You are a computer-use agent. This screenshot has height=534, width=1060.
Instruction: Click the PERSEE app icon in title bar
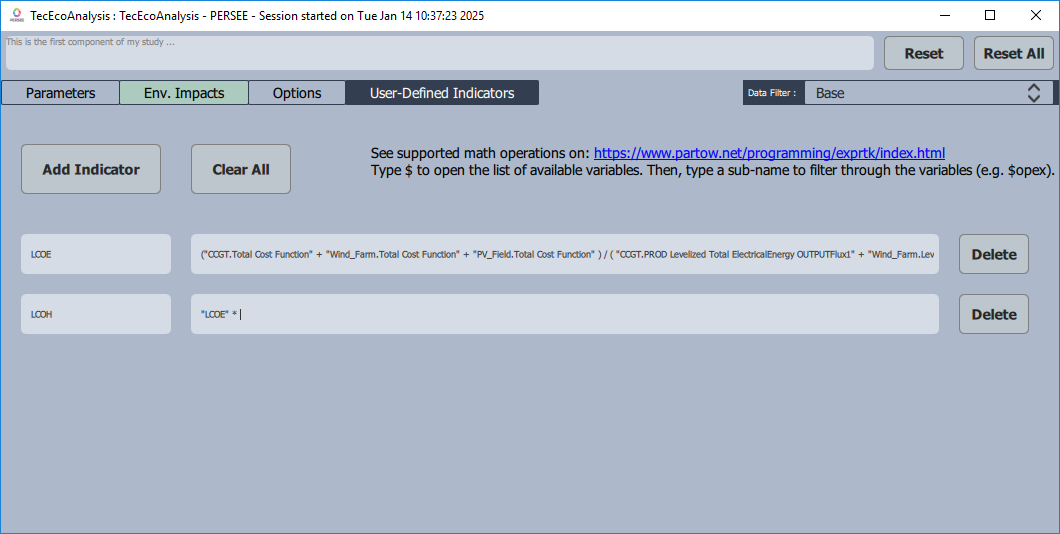pyautogui.click(x=17, y=15)
